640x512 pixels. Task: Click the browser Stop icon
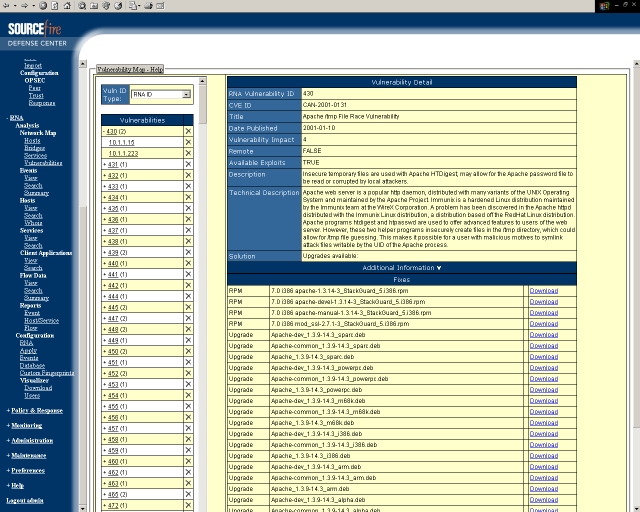(43, 6)
